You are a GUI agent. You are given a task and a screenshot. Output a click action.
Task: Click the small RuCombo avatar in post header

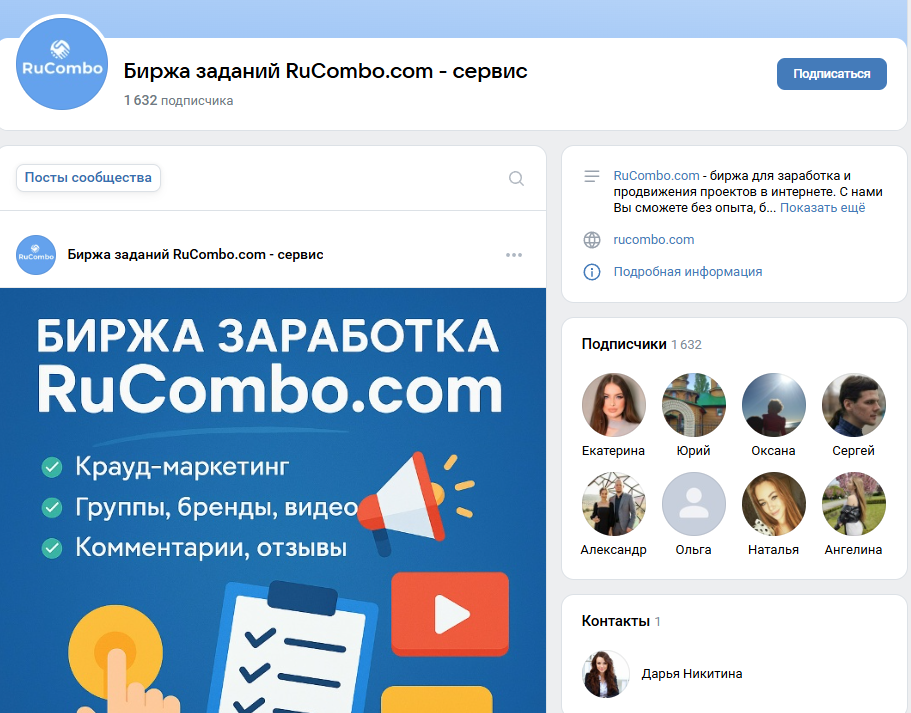tap(36, 255)
